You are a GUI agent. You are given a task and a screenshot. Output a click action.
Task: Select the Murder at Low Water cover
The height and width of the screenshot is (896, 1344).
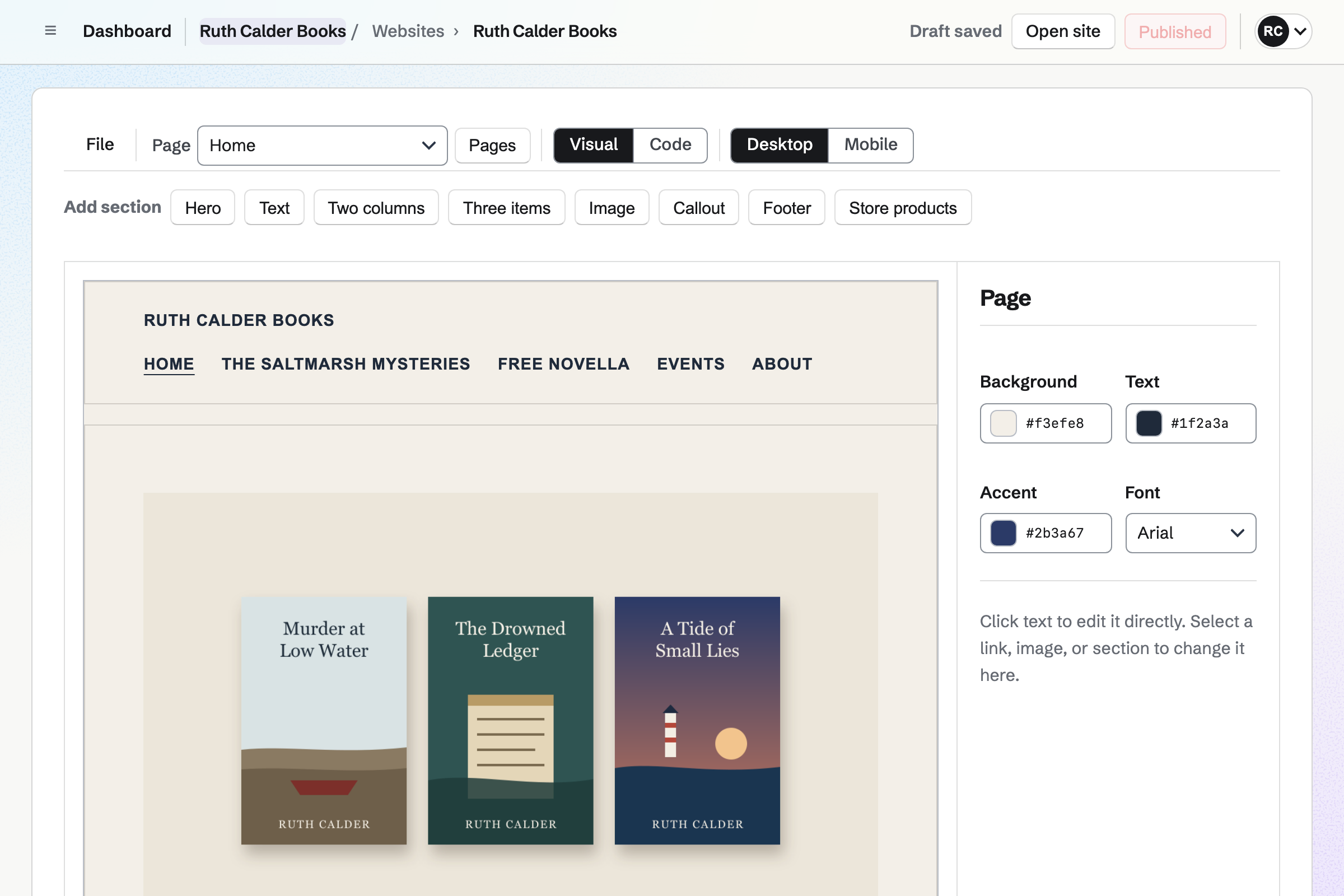[x=324, y=721]
